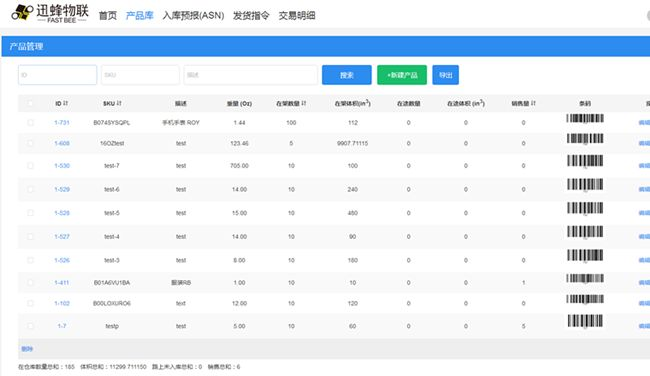Open product link 1-411
This screenshot has width=650, height=376.
point(62,282)
